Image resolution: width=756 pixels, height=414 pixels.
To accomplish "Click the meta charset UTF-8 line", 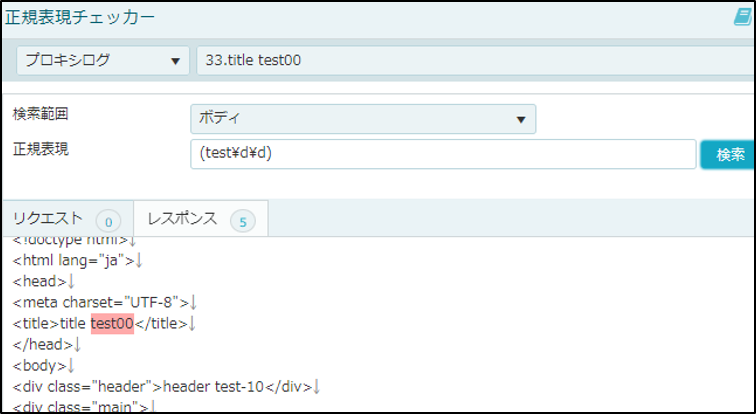I will coord(105,303).
